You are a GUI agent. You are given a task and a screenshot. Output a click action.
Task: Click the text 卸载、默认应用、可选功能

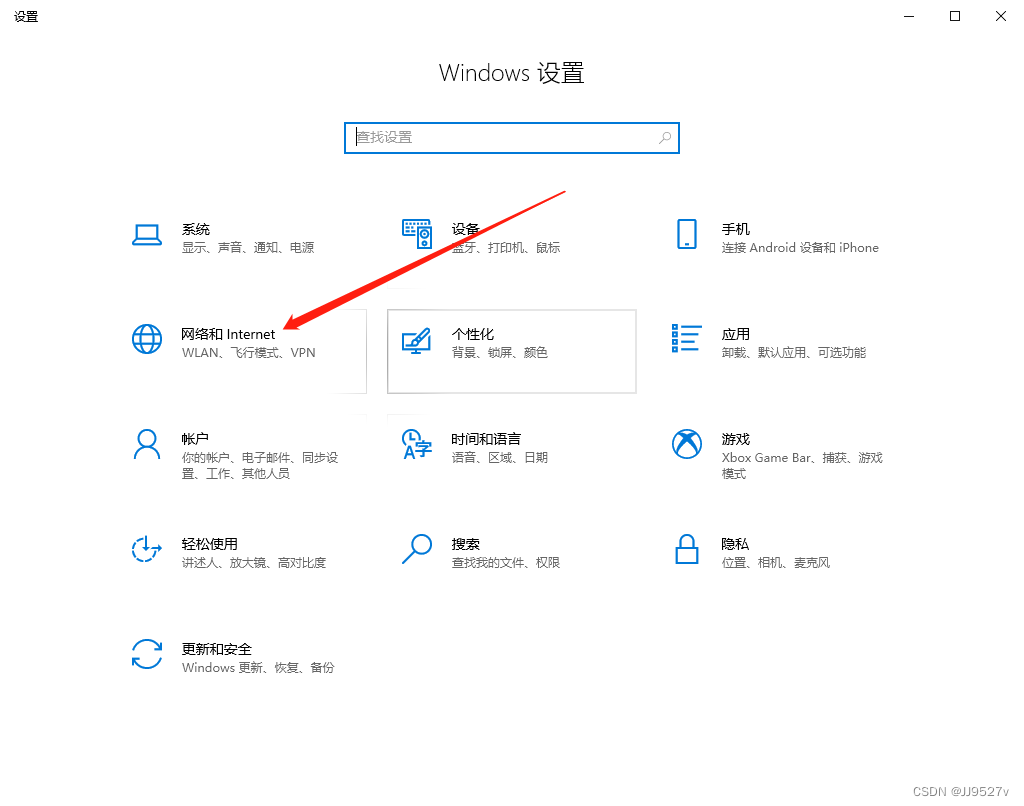click(793, 353)
